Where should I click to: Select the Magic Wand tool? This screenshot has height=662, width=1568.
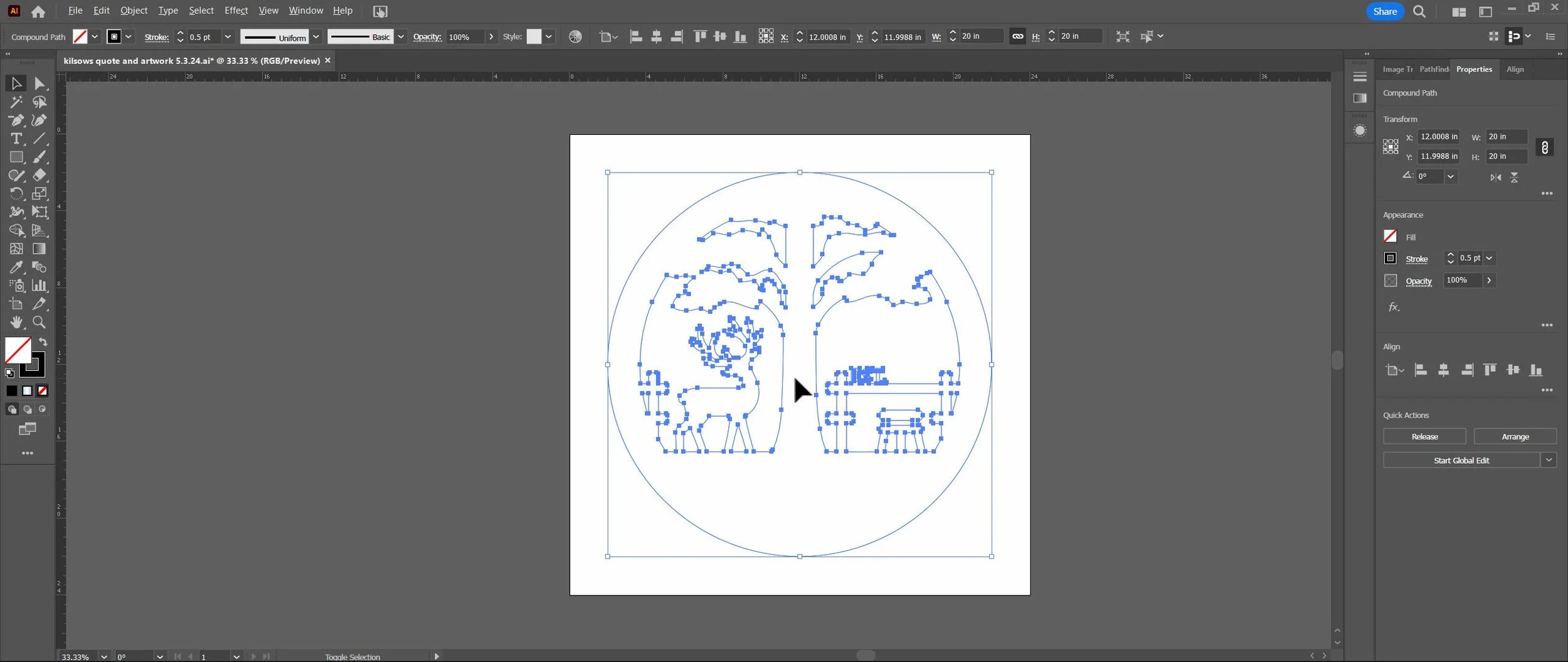[x=16, y=102]
